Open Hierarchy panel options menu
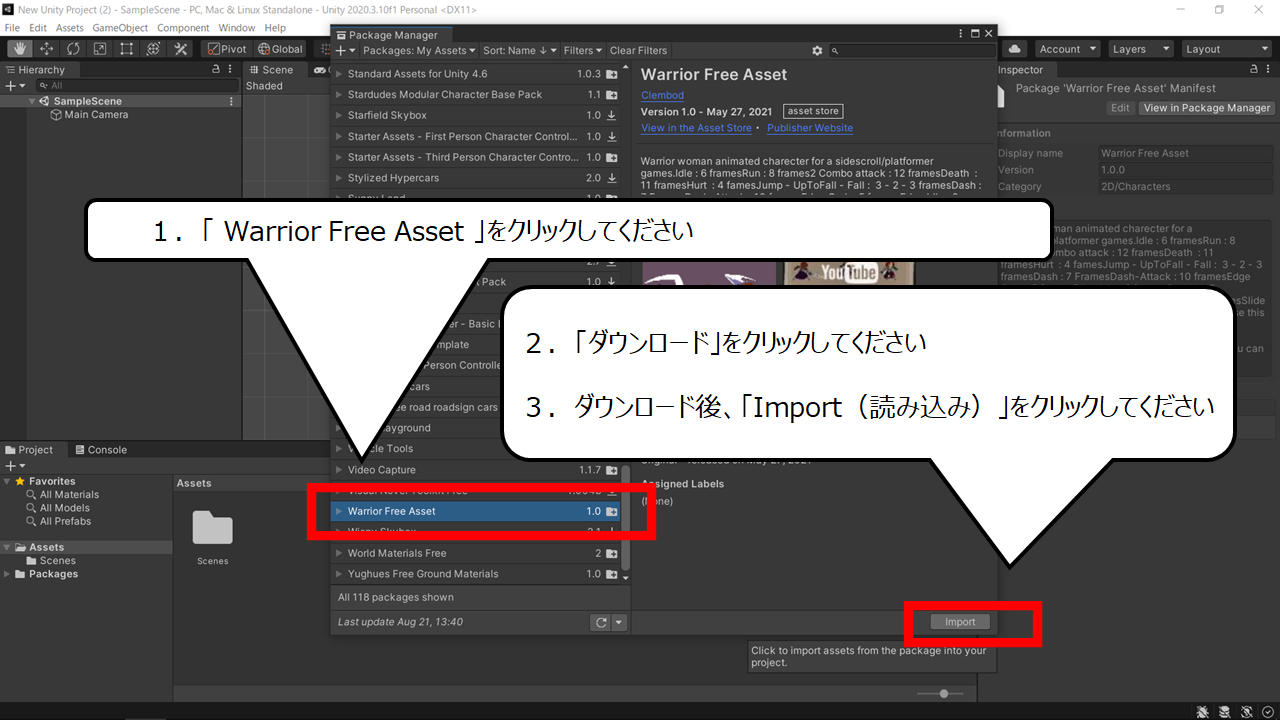Screen dimensions: 1280x720 point(232,70)
